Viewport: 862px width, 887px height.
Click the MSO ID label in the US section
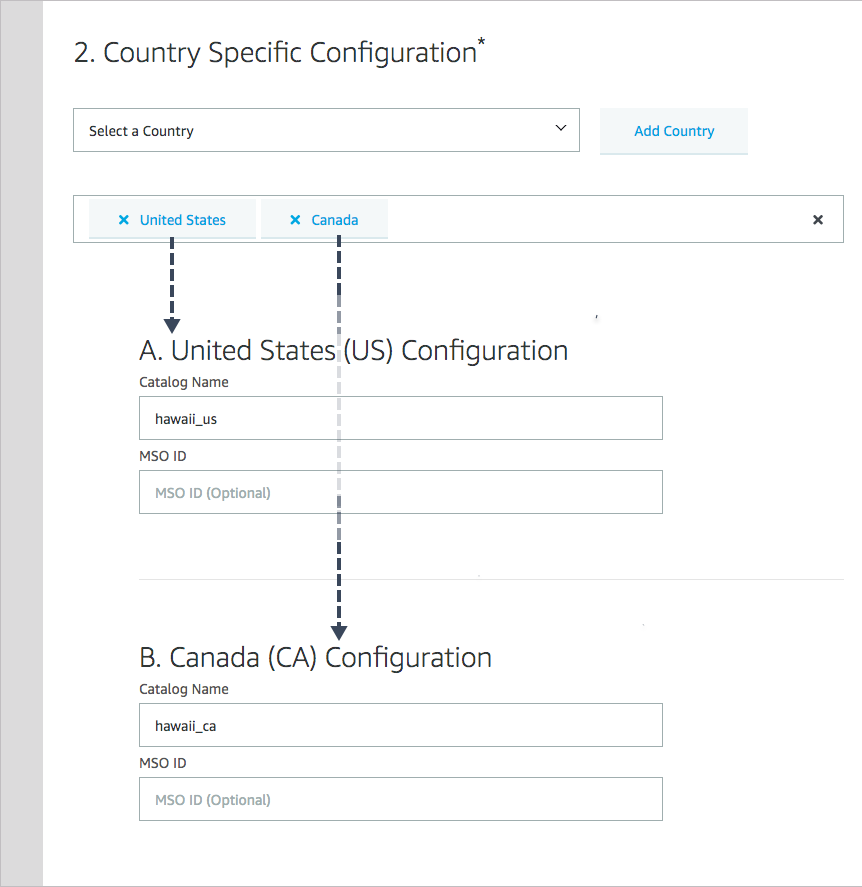tap(163, 456)
